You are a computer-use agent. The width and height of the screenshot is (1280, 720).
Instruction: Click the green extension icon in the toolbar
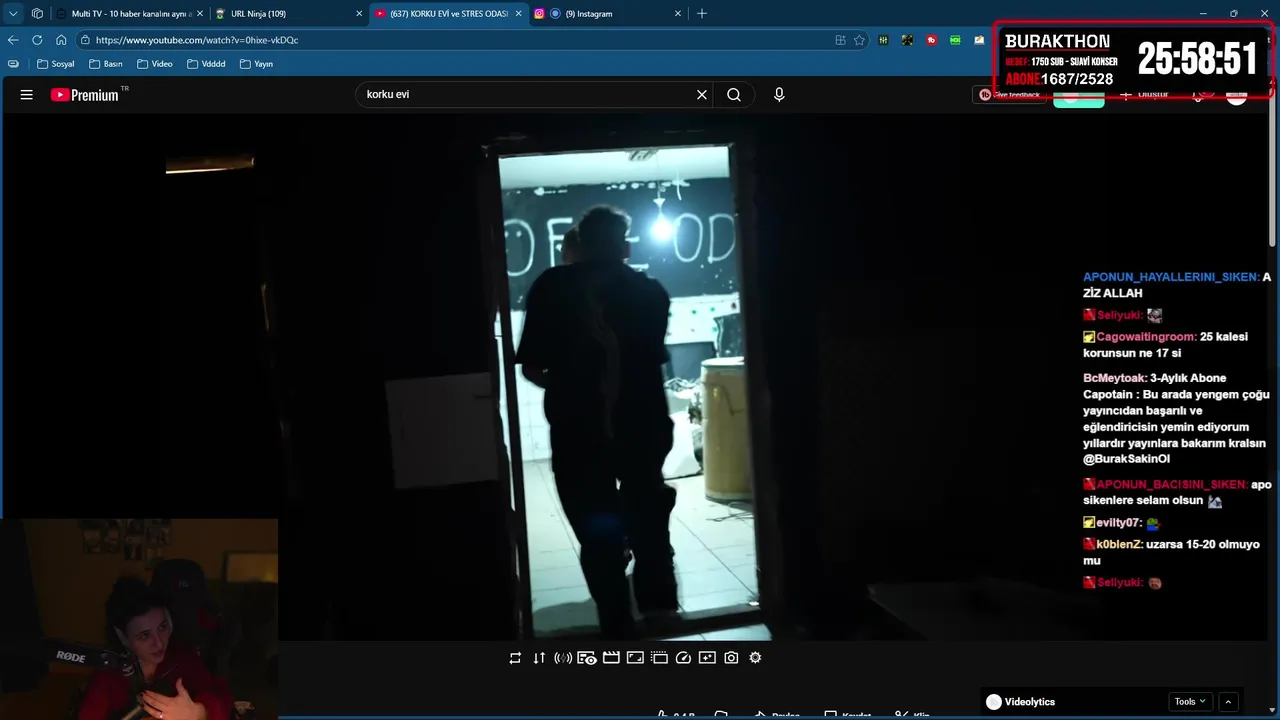pos(955,40)
